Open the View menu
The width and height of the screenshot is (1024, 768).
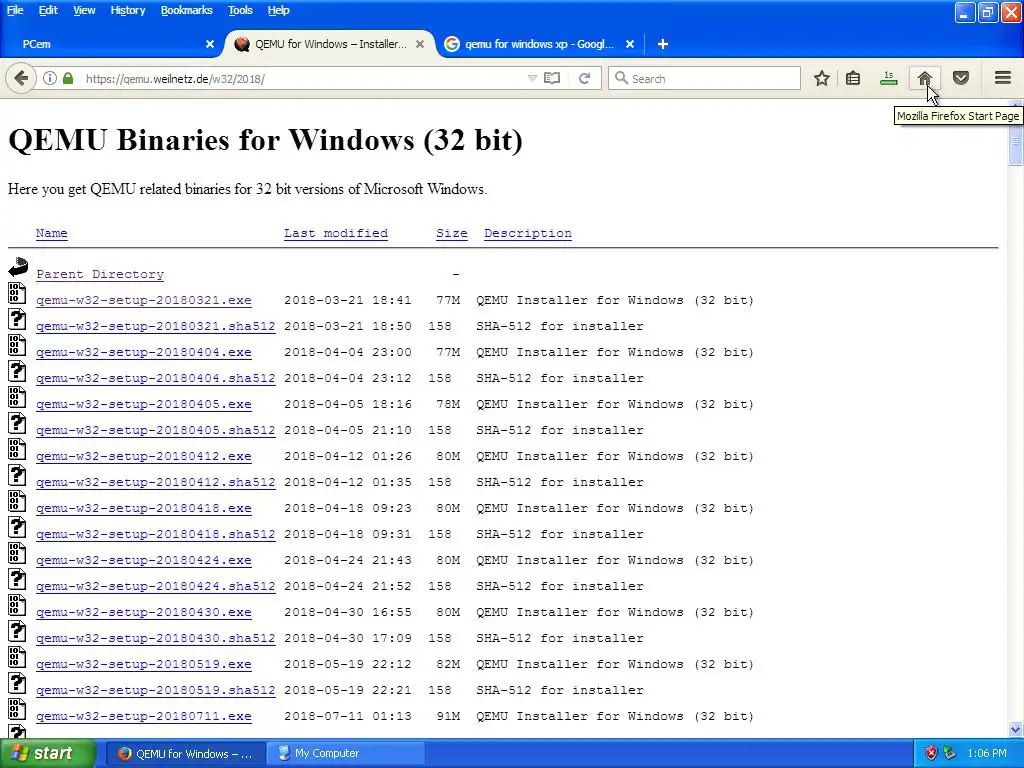click(x=84, y=10)
